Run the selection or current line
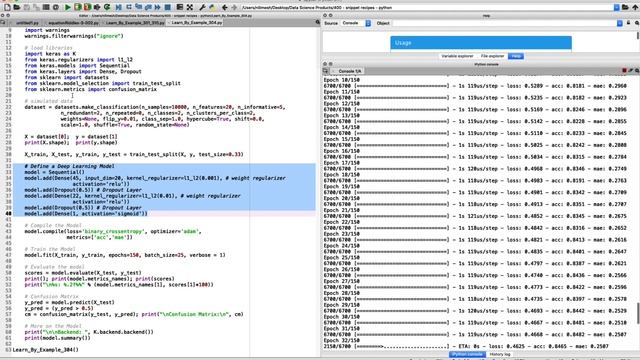The image size is (640, 360). (x=97, y=7)
